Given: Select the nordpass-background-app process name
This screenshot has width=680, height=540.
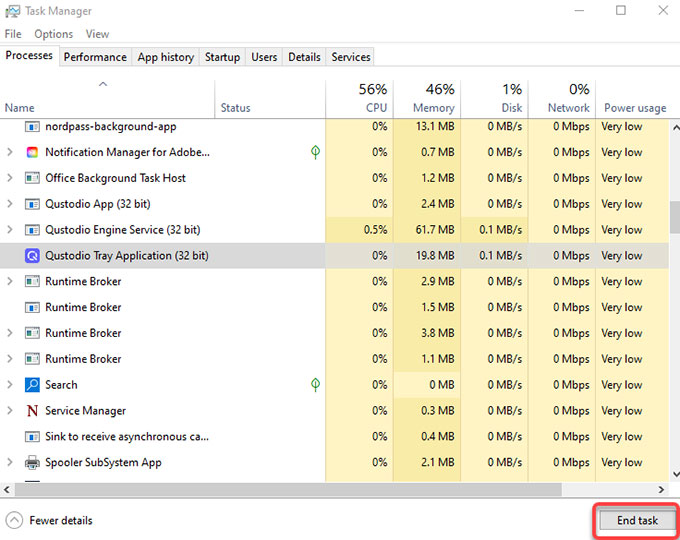Looking at the screenshot, I should point(111,127).
